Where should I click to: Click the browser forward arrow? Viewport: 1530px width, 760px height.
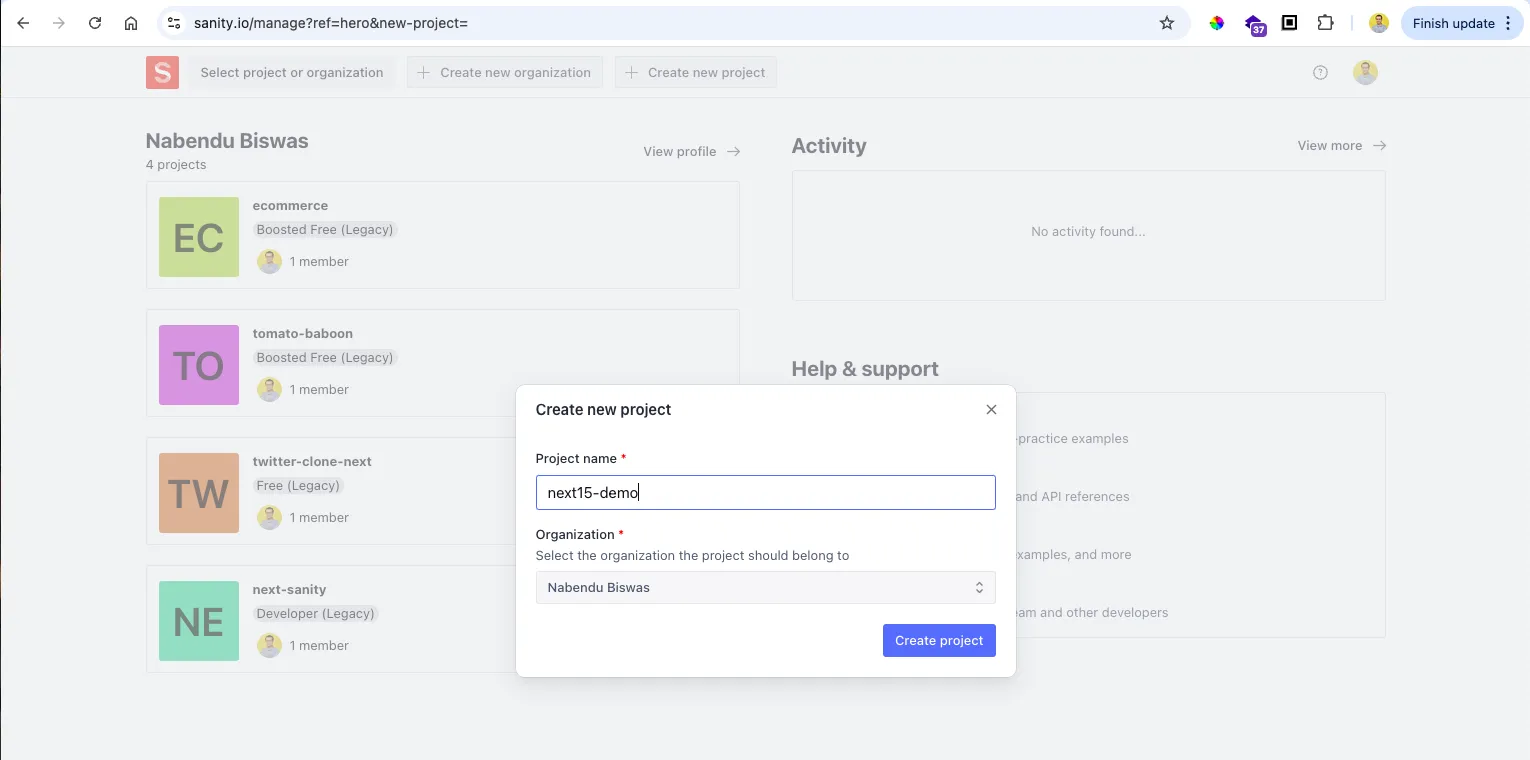pos(59,23)
